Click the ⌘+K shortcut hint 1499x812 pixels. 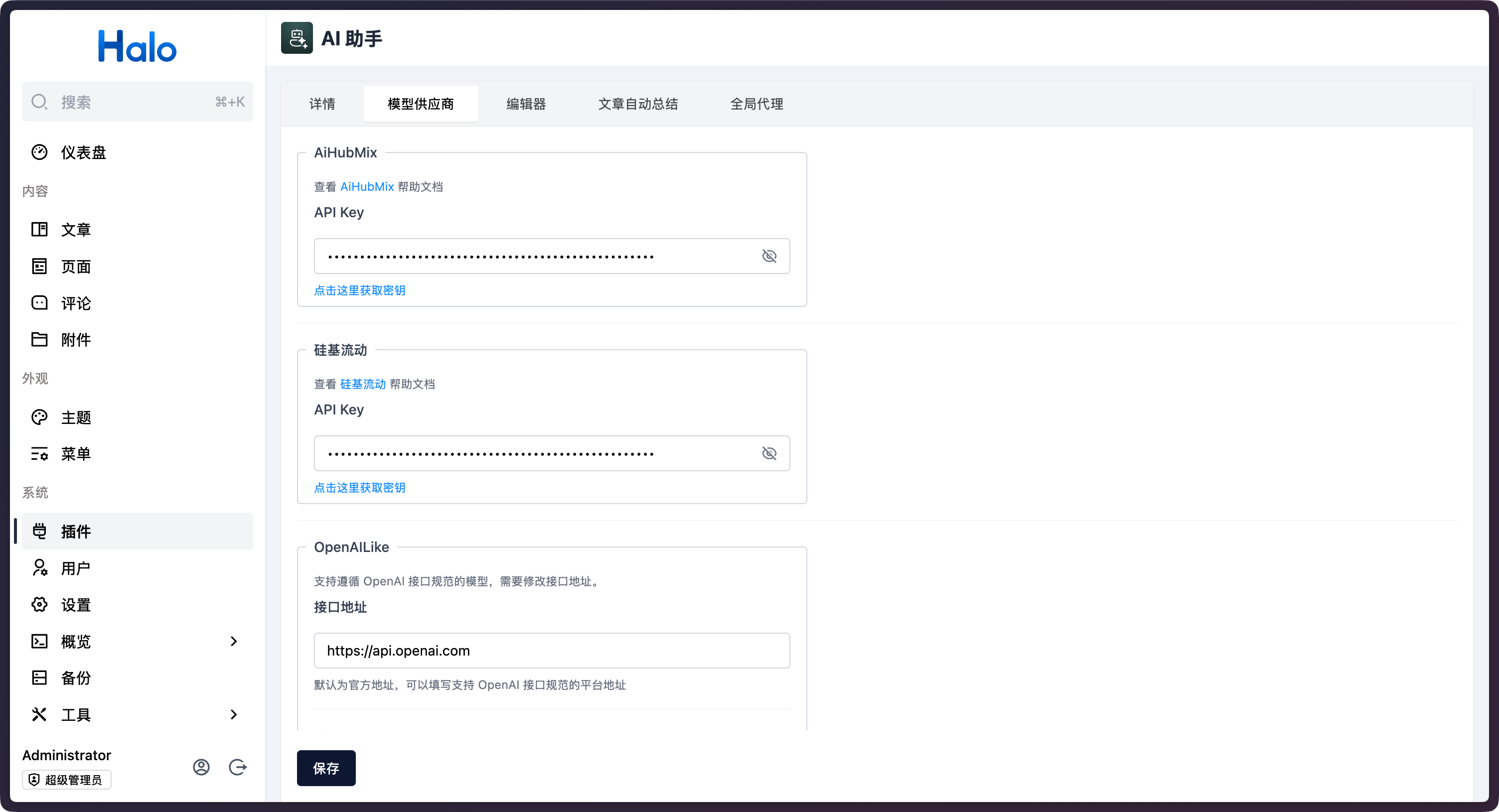click(x=230, y=102)
